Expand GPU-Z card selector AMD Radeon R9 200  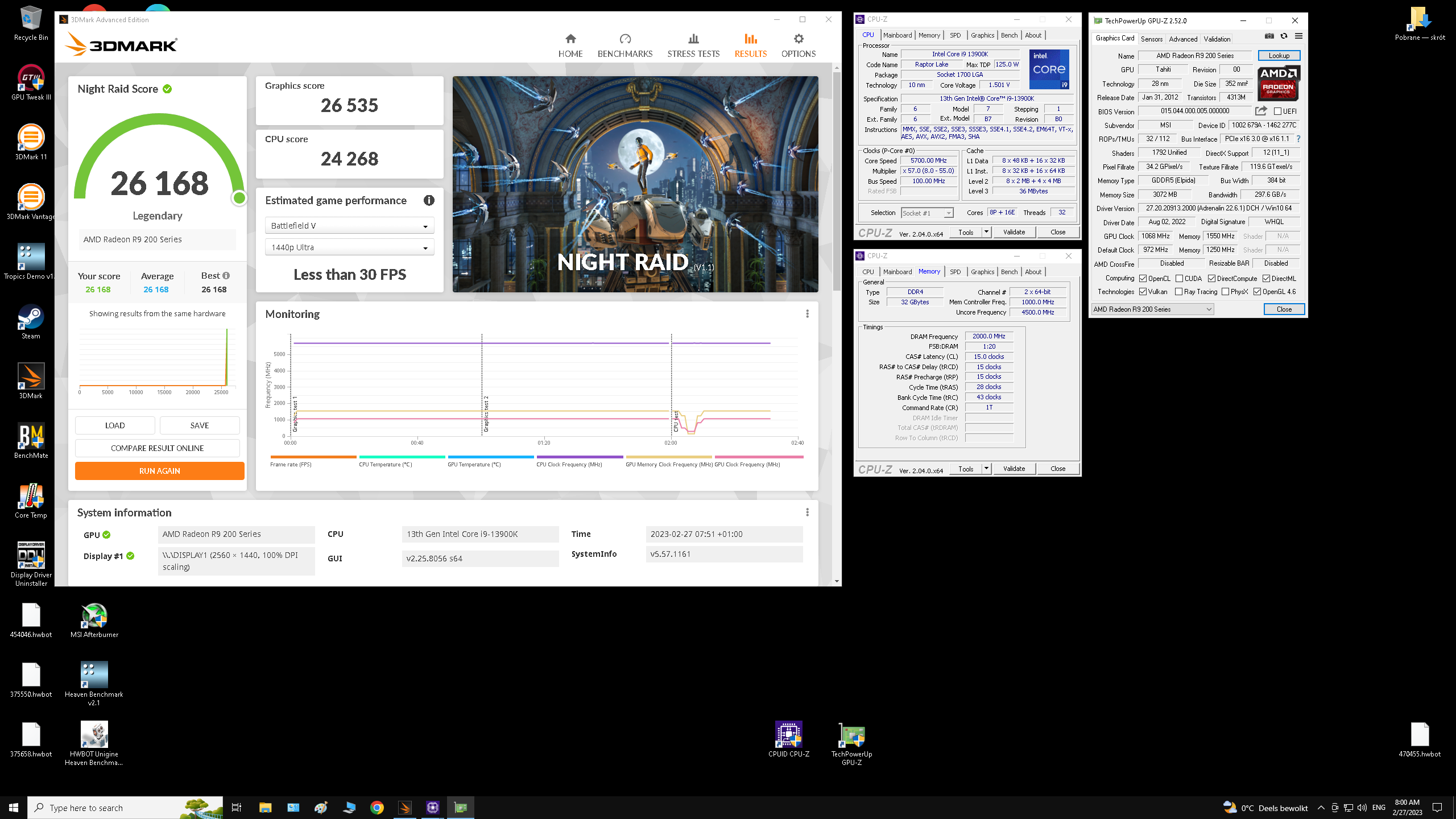(1152, 309)
